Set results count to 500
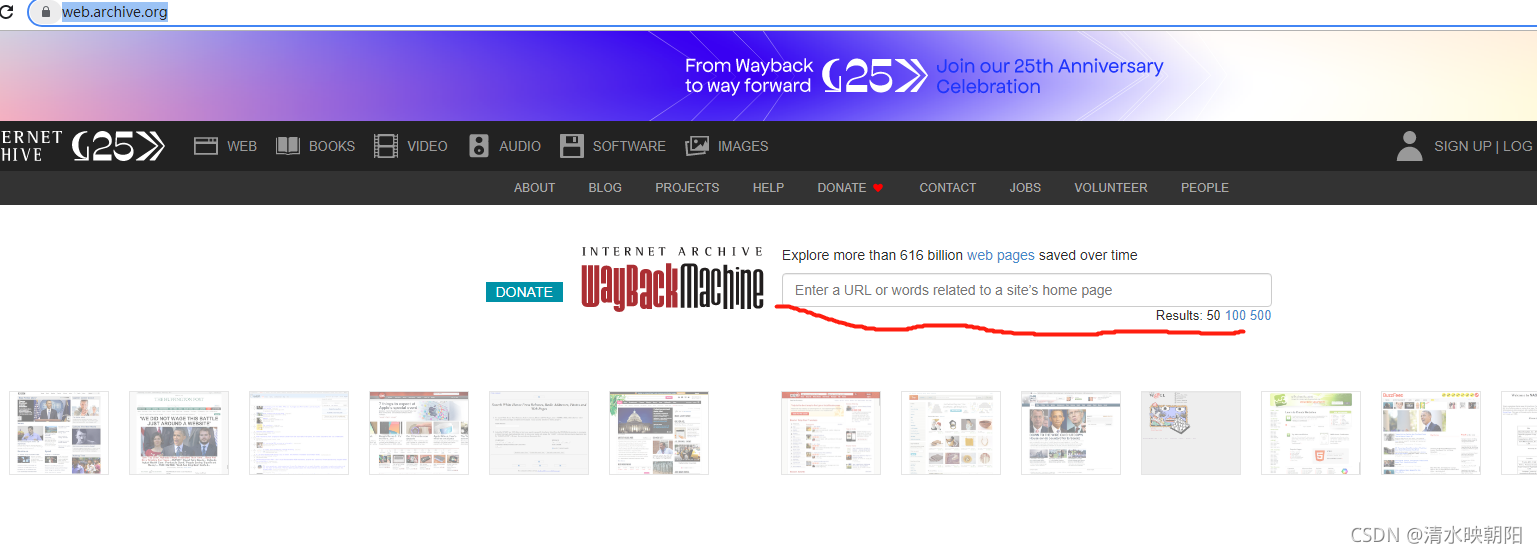 point(1260,316)
